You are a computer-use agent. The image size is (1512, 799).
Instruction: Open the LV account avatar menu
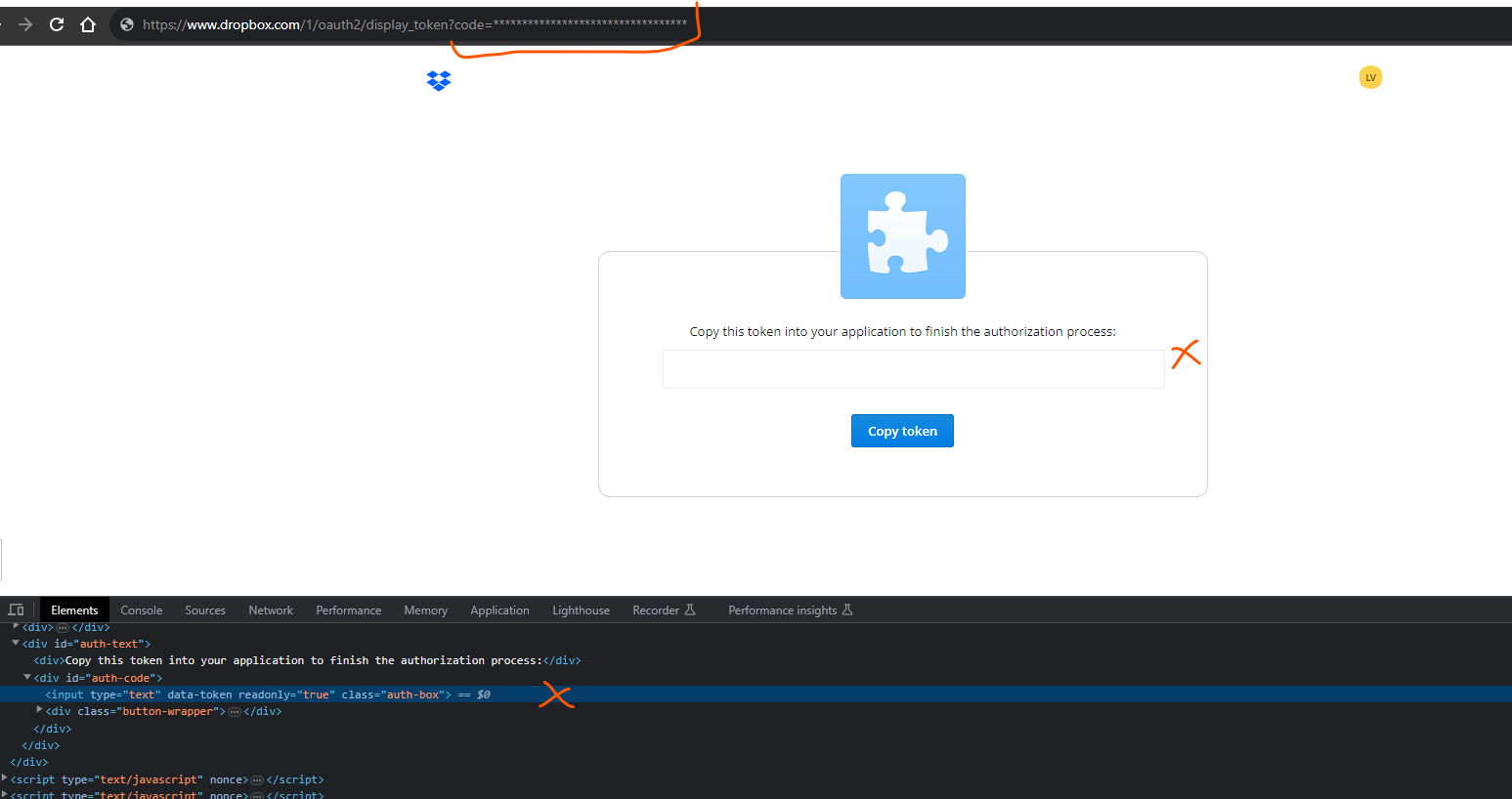[1370, 78]
